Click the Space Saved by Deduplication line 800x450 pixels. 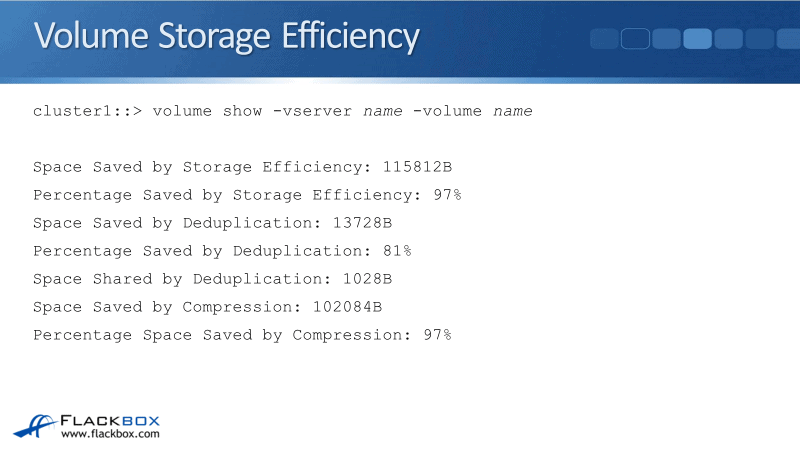coord(212,223)
